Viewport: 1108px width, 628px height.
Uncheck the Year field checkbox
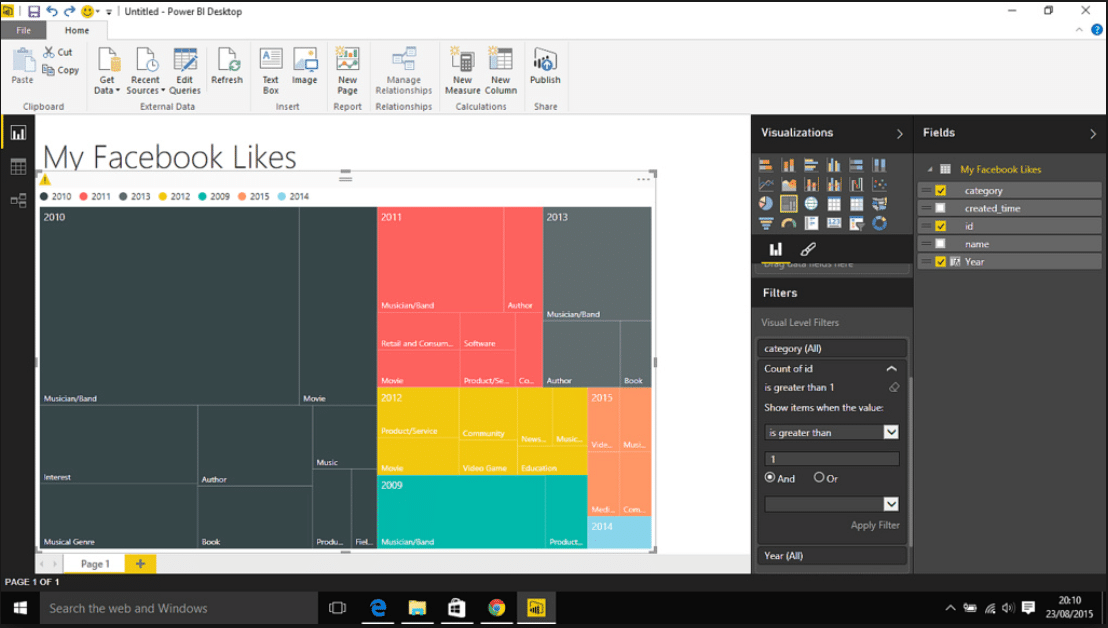[x=941, y=261]
